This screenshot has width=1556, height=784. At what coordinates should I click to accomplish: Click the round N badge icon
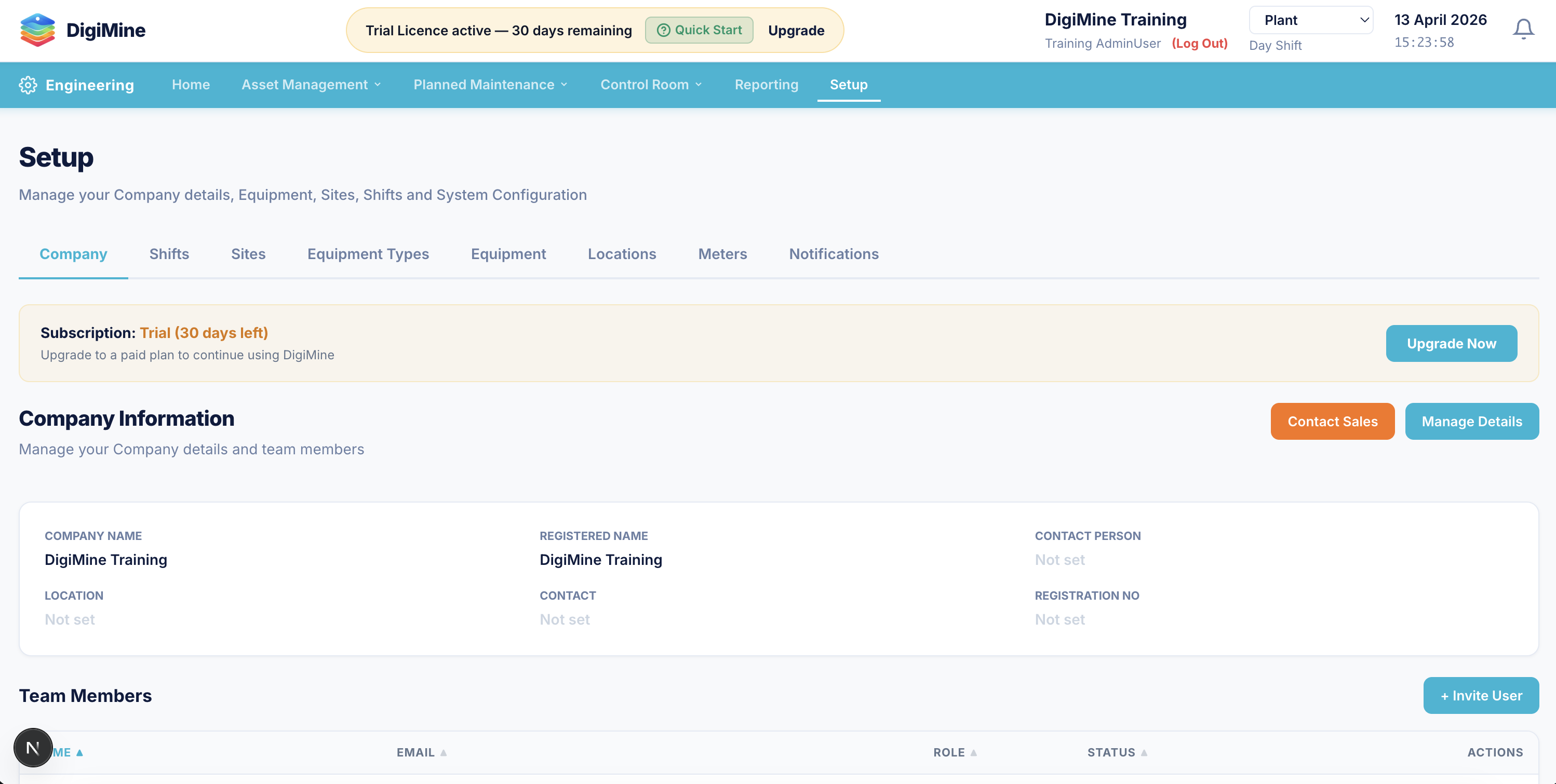33,748
